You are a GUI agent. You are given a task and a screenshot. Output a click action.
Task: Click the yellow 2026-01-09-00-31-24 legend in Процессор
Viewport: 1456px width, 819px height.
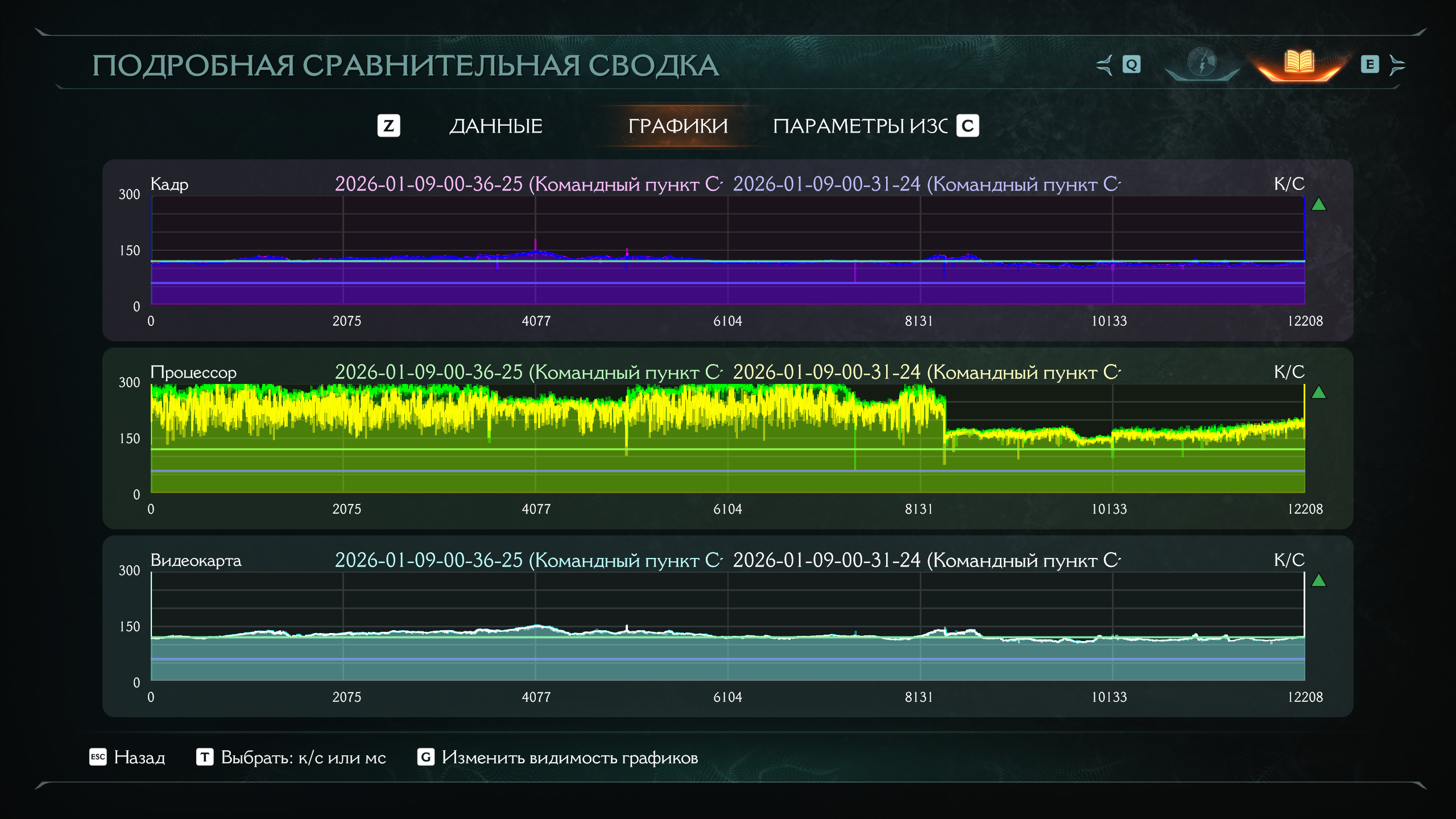click(x=926, y=373)
